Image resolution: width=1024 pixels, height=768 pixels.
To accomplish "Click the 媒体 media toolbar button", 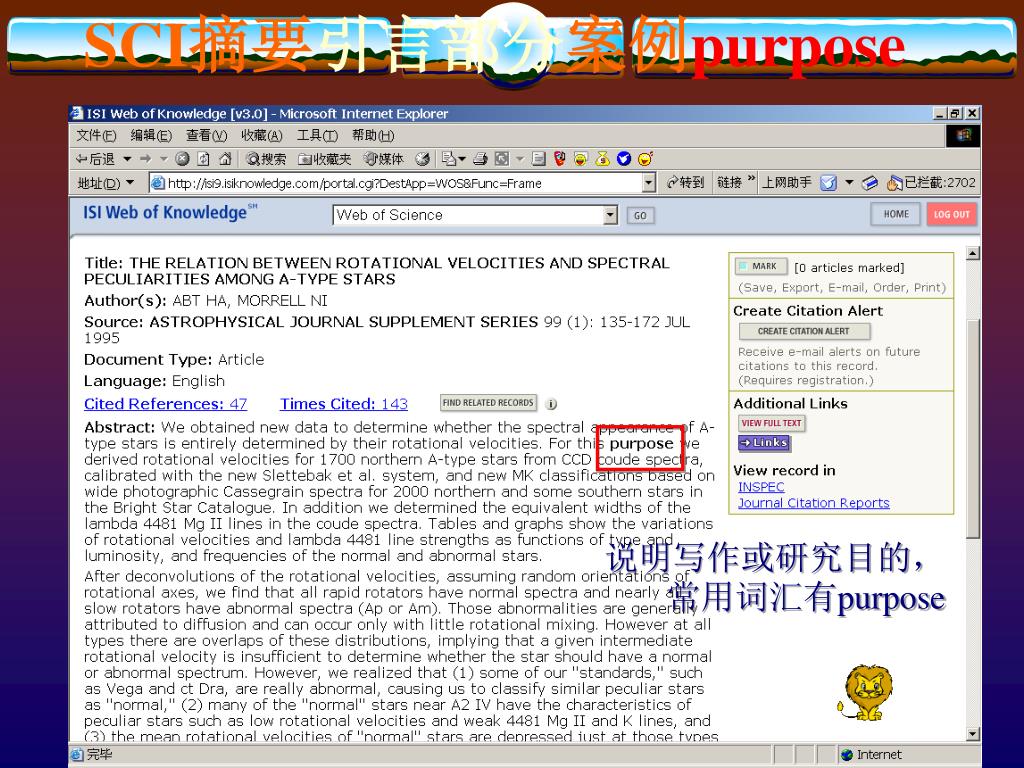I will [x=384, y=159].
